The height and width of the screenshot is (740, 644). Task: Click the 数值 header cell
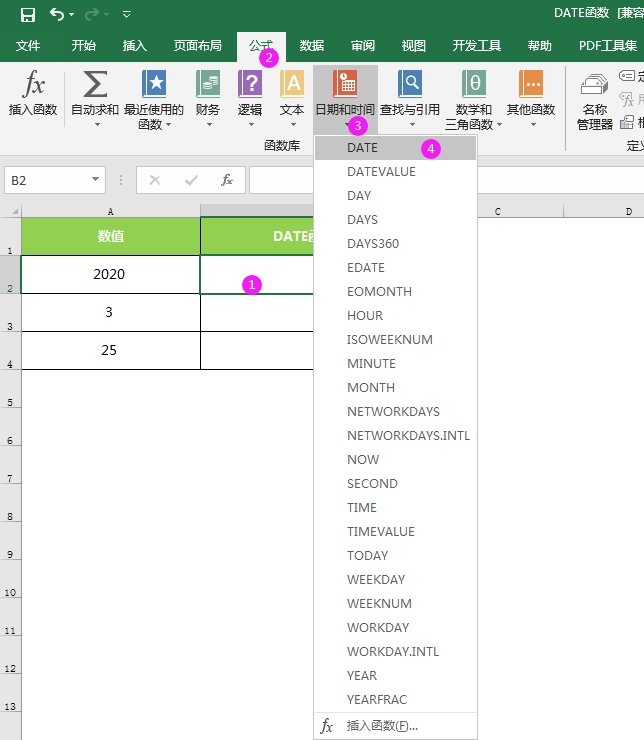(x=111, y=236)
